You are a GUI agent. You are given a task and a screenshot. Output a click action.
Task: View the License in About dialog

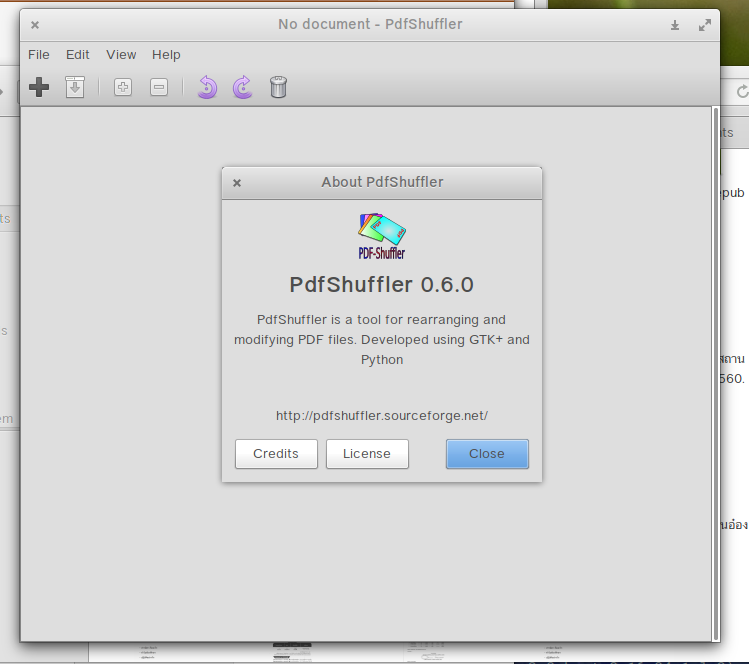(367, 454)
